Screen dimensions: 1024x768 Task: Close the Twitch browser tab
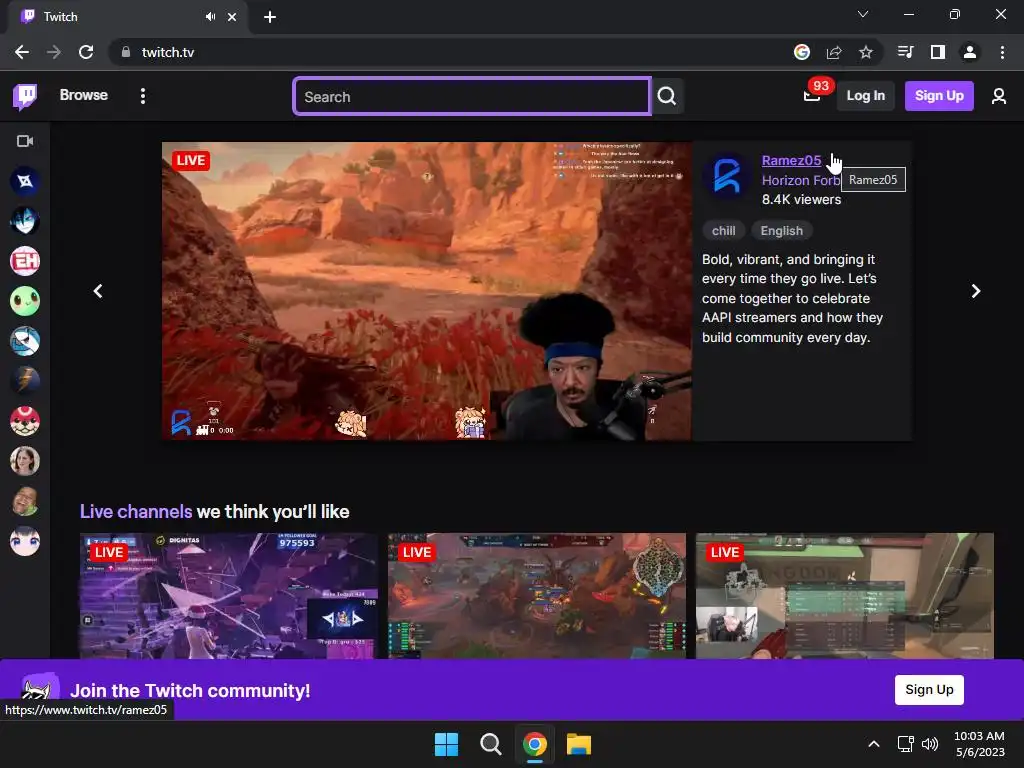tap(232, 17)
